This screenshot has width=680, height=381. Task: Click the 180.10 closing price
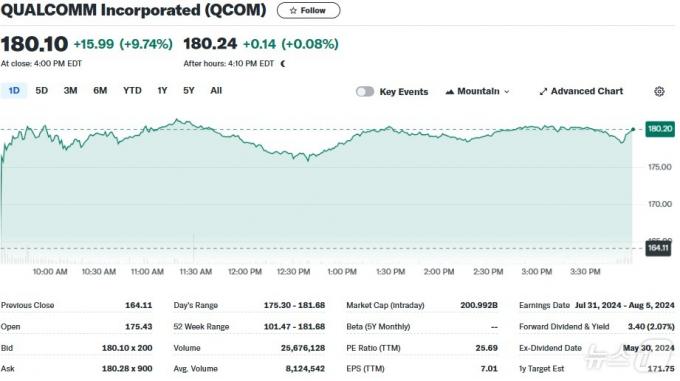pyautogui.click(x=34, y=44)
